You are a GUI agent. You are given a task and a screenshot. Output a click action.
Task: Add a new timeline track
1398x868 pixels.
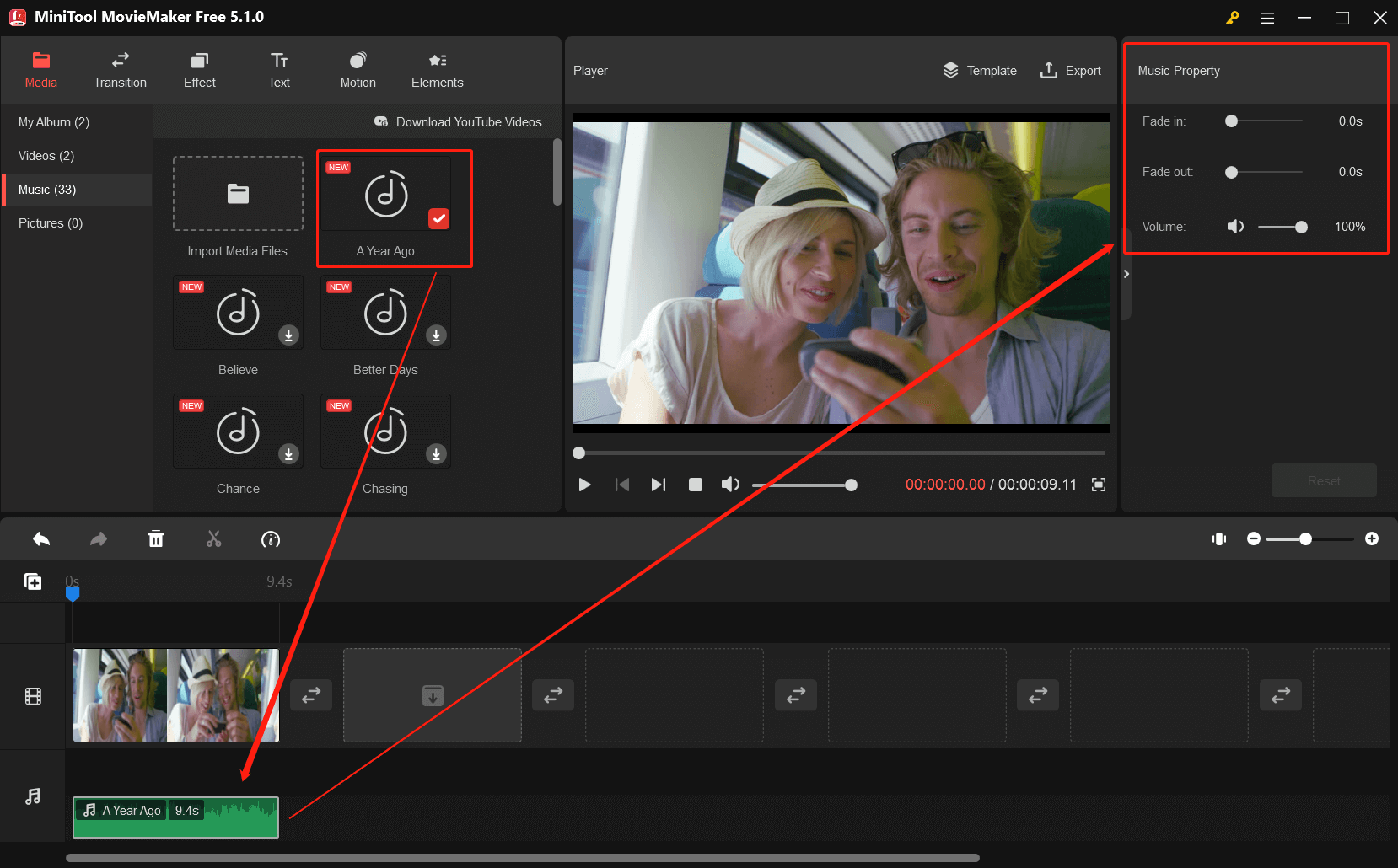[x=33, y=581]
